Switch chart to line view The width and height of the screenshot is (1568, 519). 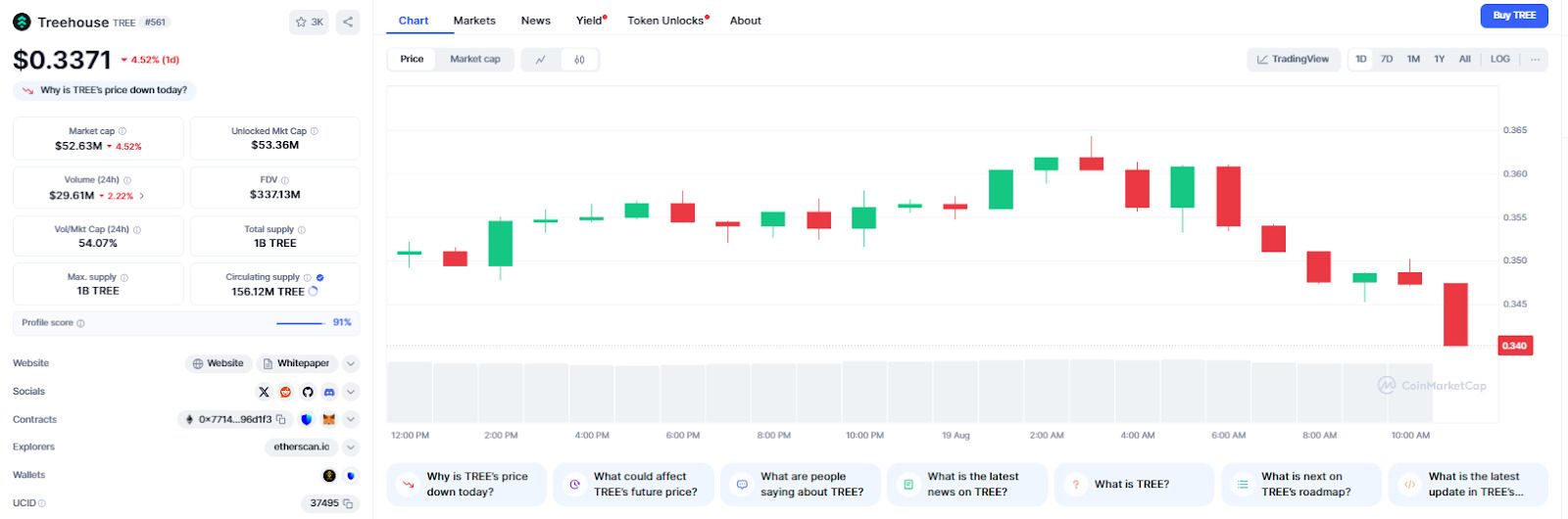click(541, 60)
